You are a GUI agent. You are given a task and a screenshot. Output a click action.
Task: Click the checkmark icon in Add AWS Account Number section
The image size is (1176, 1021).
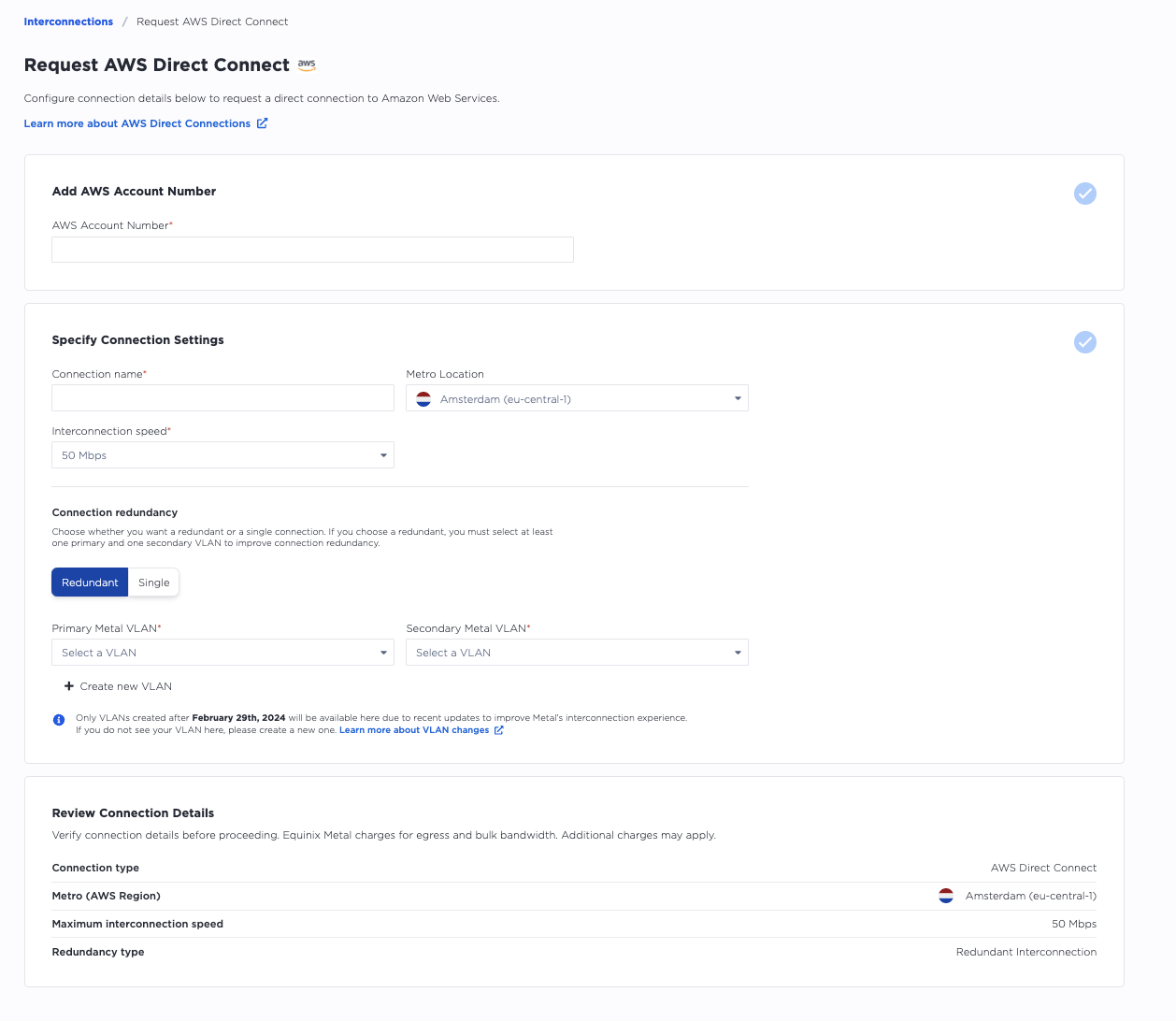click(1084, 194)
